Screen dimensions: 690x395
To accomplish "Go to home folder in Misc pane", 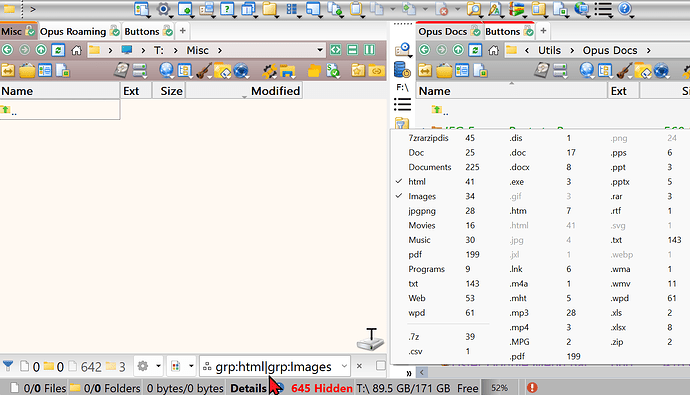I will click(76, 50).
